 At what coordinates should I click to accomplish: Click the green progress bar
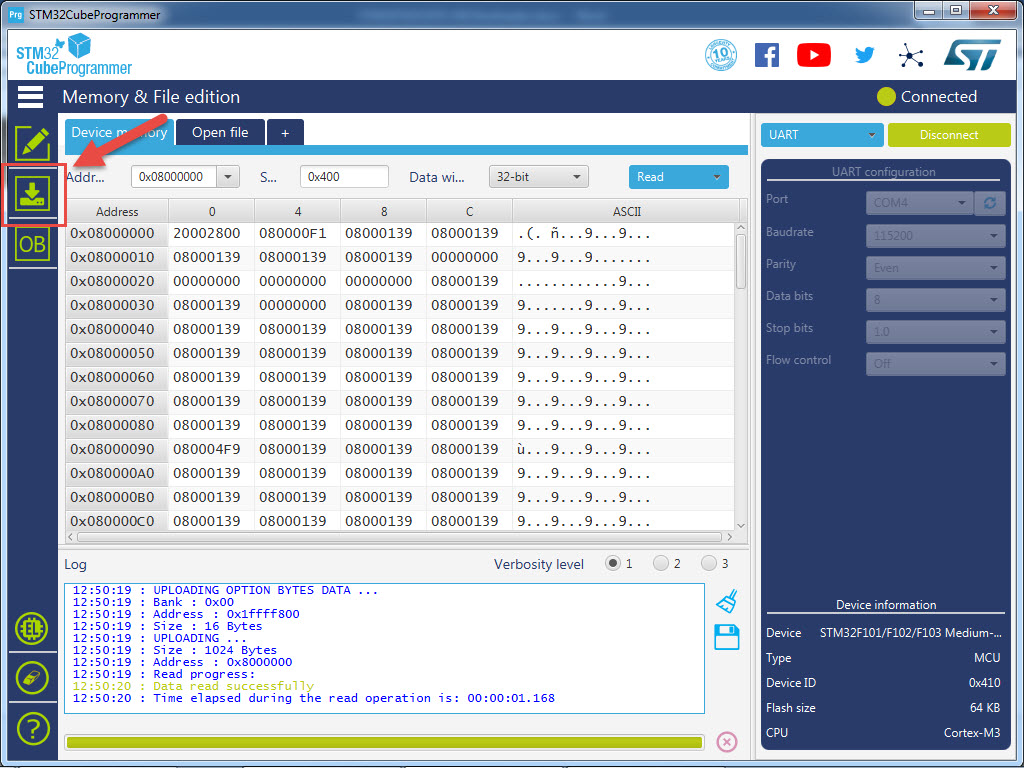(x=383, y=742)
